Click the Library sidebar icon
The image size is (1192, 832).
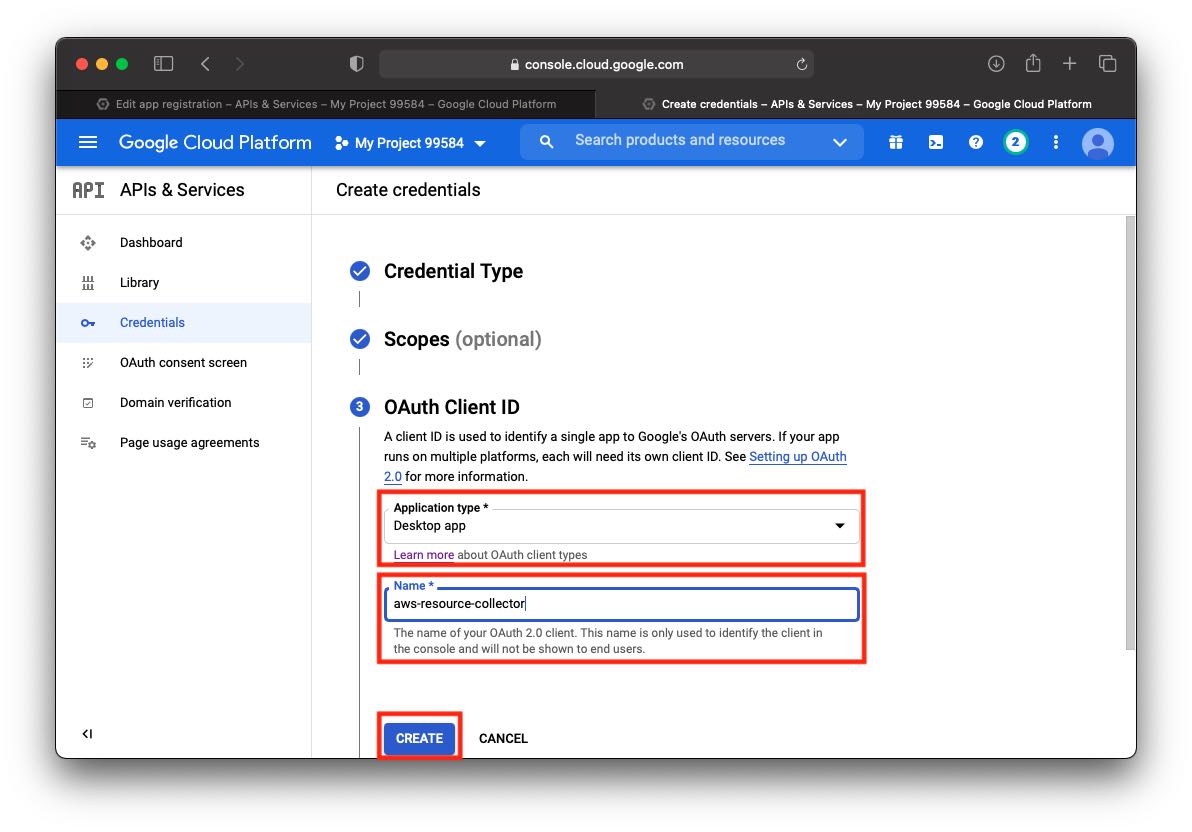pyautogui.click(x=88, y=283)
